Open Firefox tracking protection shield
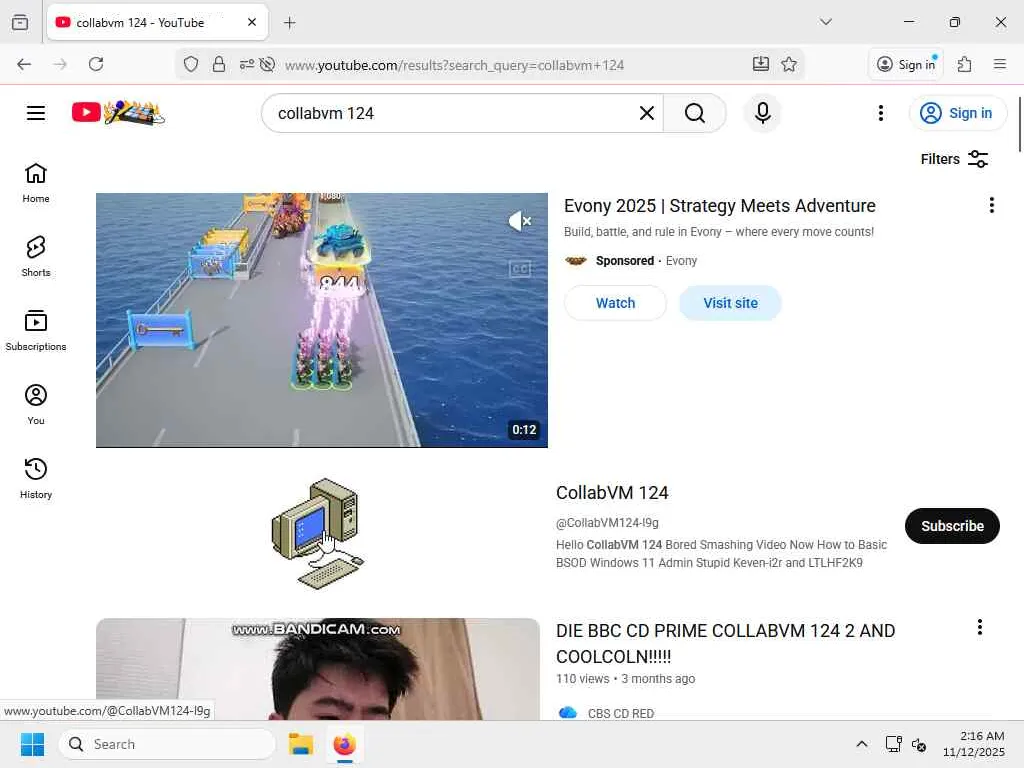 191,64
